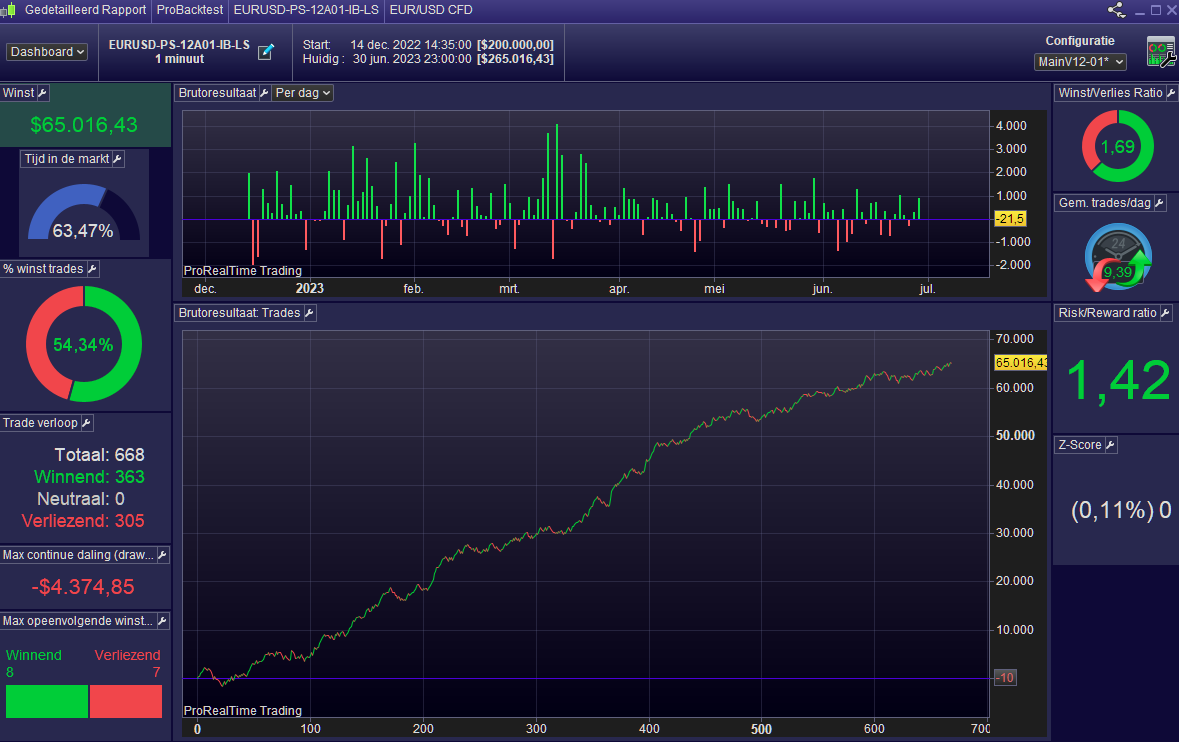
Task: Click the Neutraal: 0 text
Action: (x=80, y=498)
